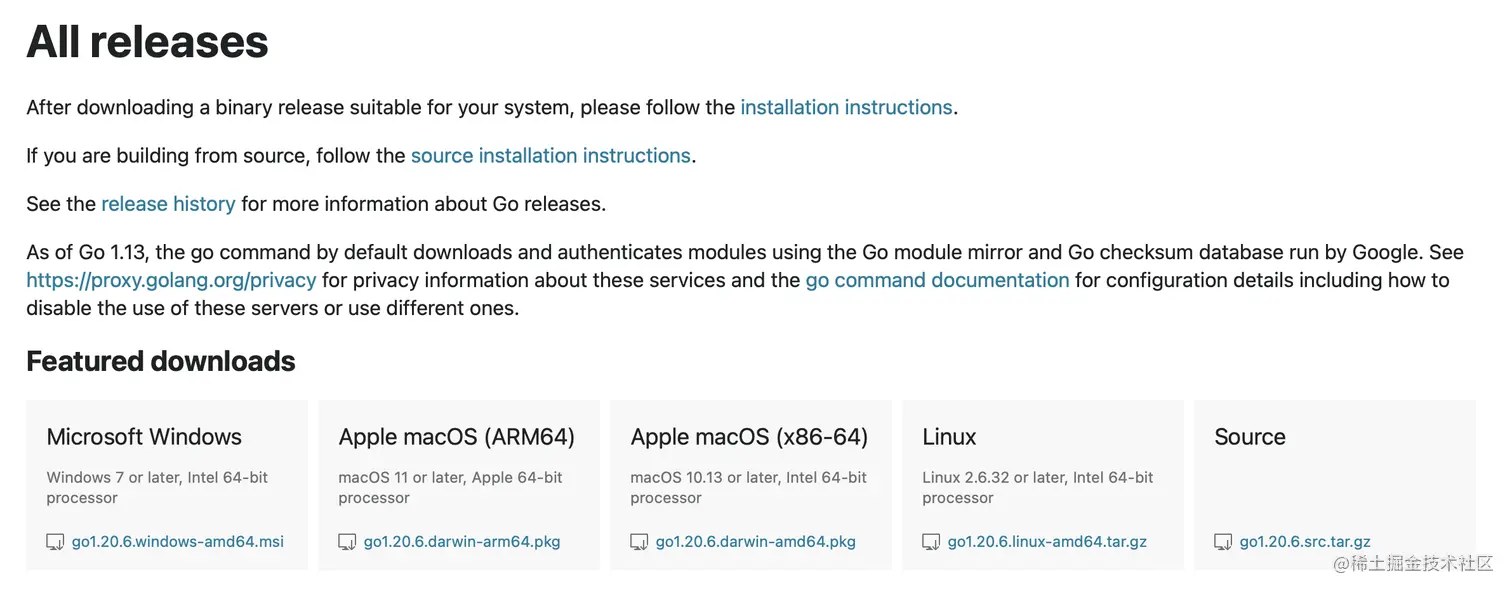Select the Microsoft Windows card heading

(x=144, y=437)
